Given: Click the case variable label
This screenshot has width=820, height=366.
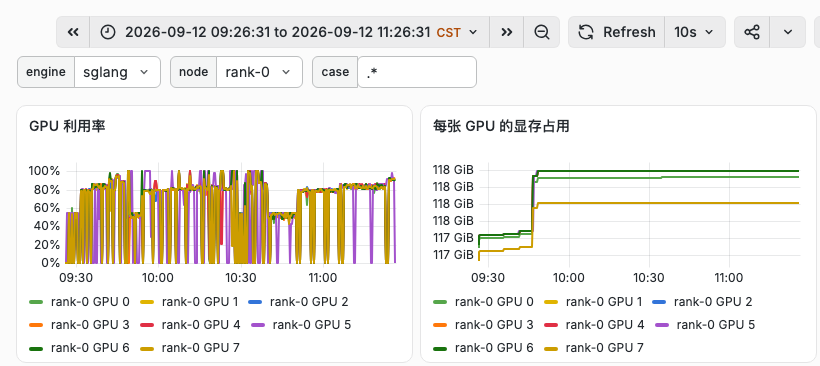Looking at the screenshot, I should click(x=335, y=72).
